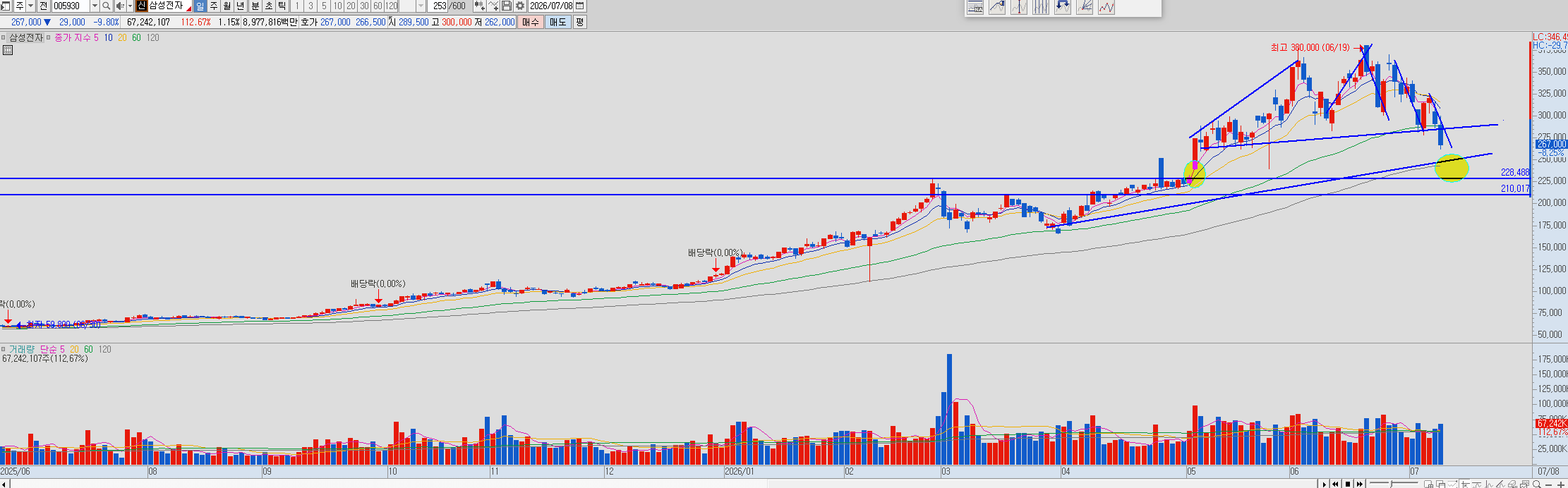Click the stock search magnifier icon
The width and height of the screenshot is (1568, 488).
click(x=106, y=6)
